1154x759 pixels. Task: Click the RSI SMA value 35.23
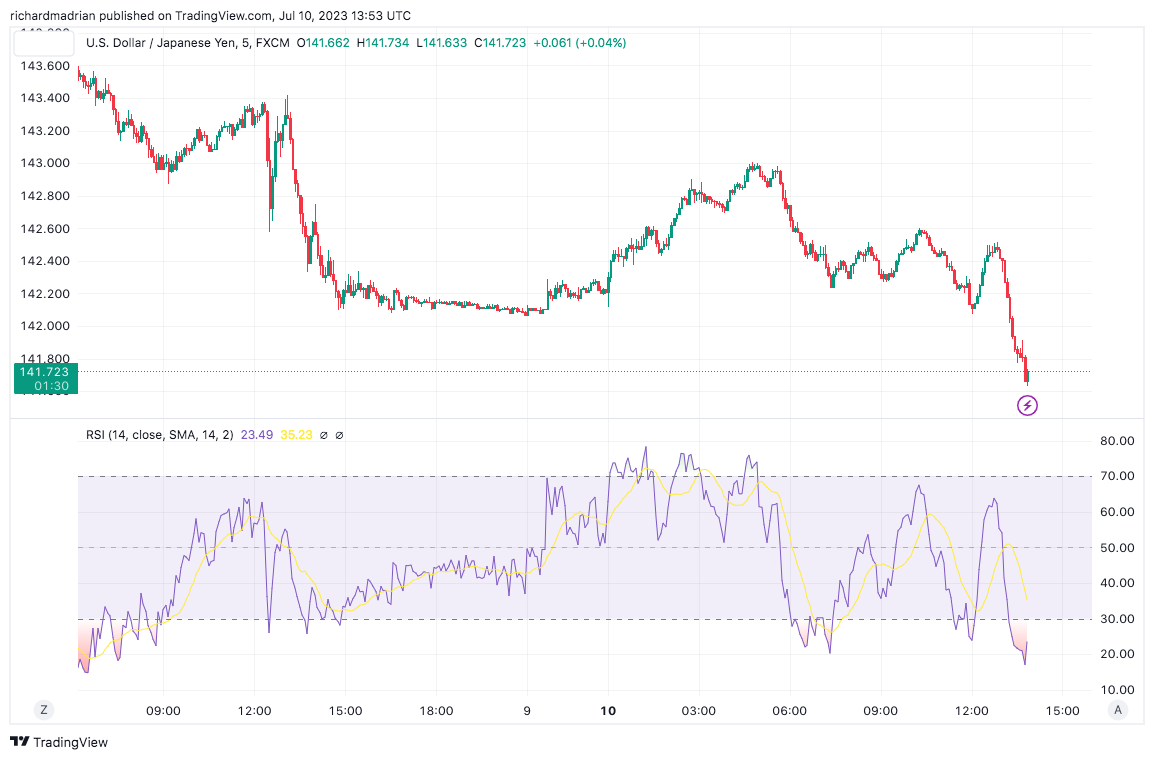click(297, 435)
